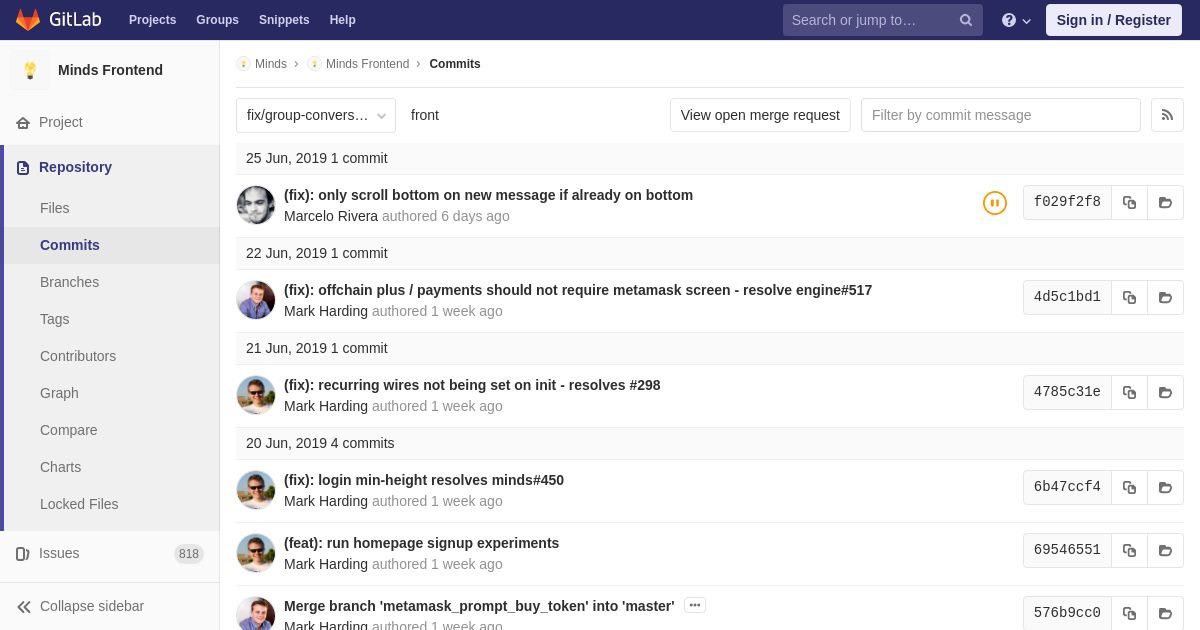Click commit hash 6b47ccf4
The image size is (1200, 630).
(x=1067, y=488)
